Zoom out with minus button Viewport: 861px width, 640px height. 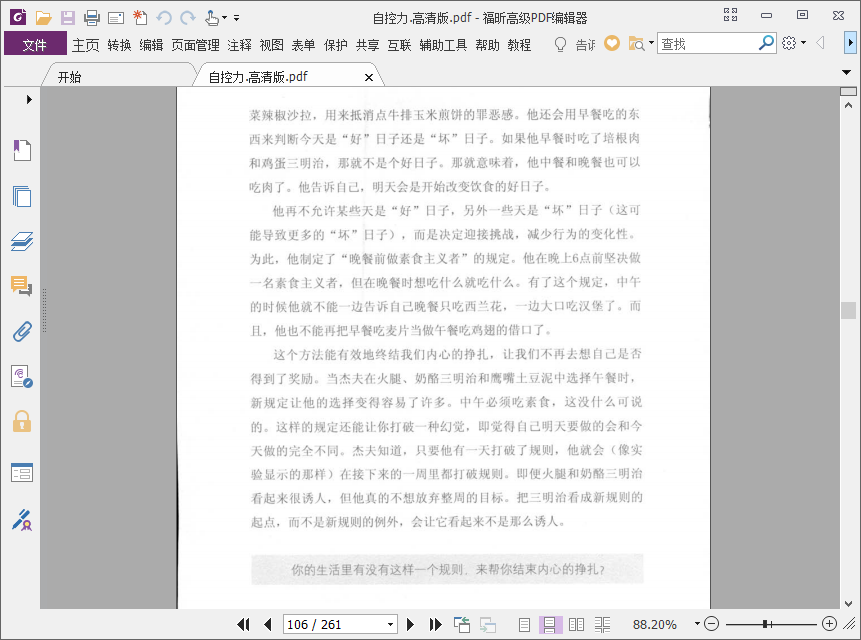711,624
